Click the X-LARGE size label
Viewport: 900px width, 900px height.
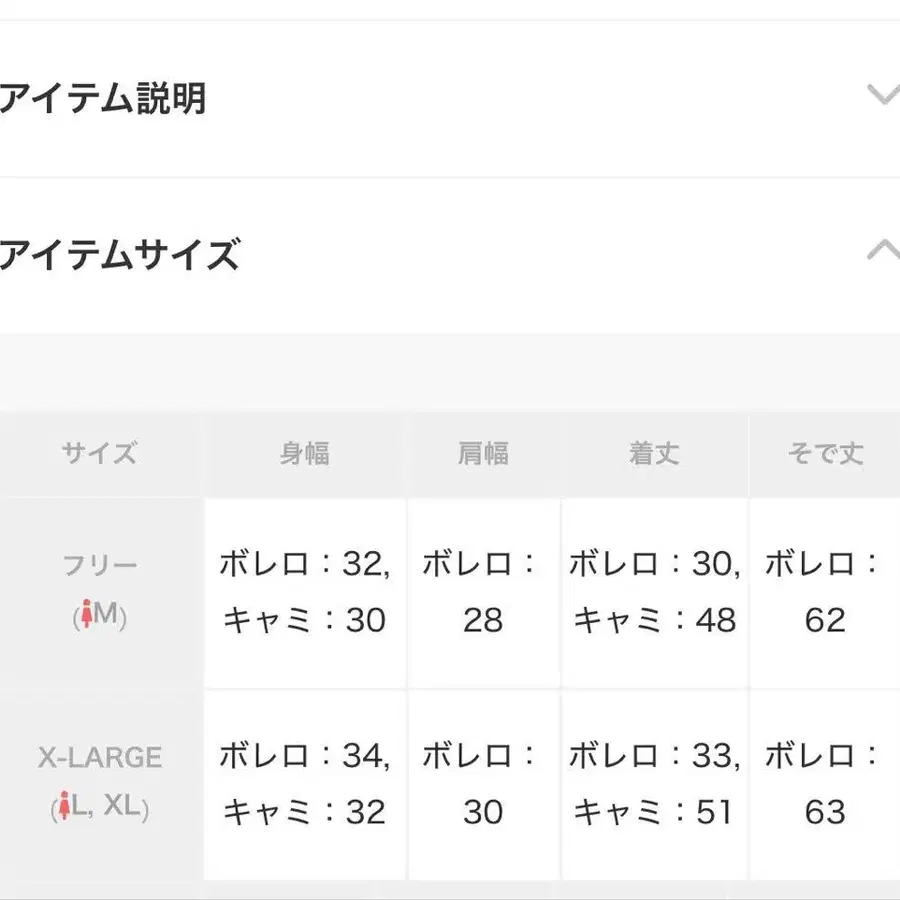click(99, 757)
